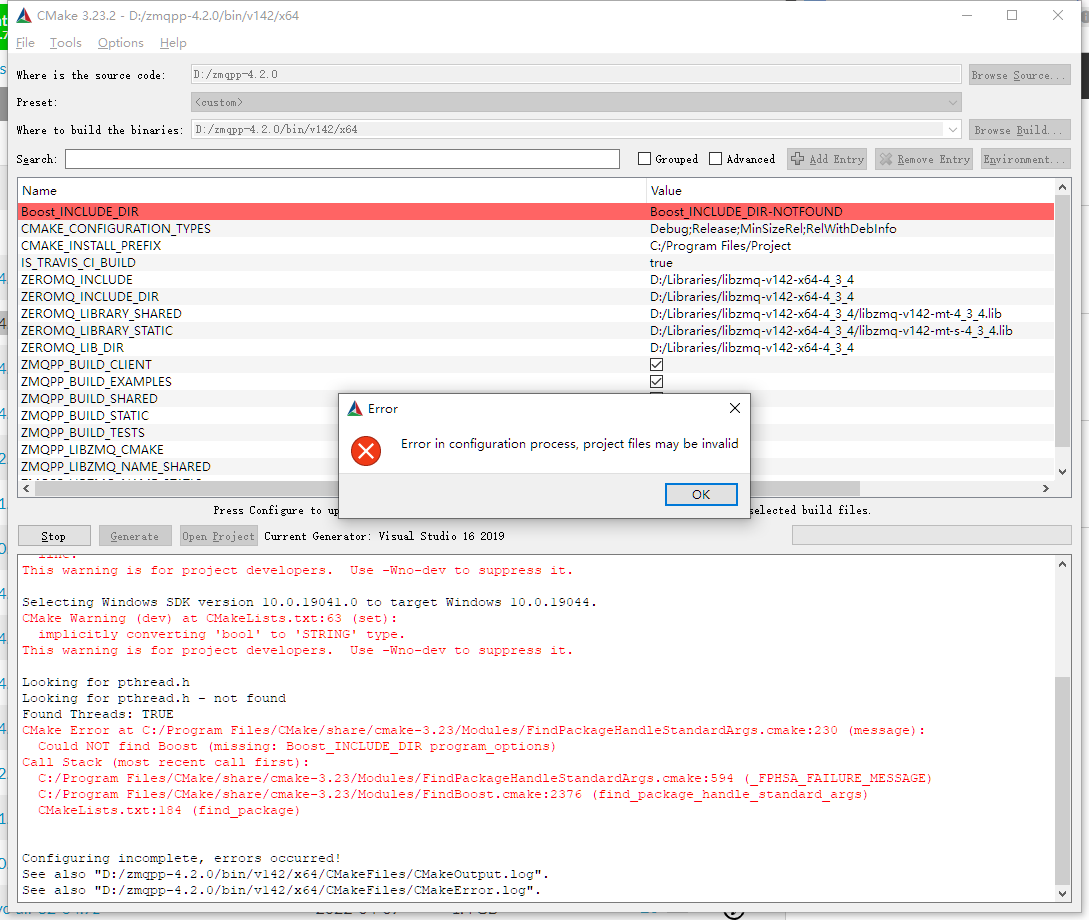
Task: Click the Stop button
Action: tap(53, 536)
